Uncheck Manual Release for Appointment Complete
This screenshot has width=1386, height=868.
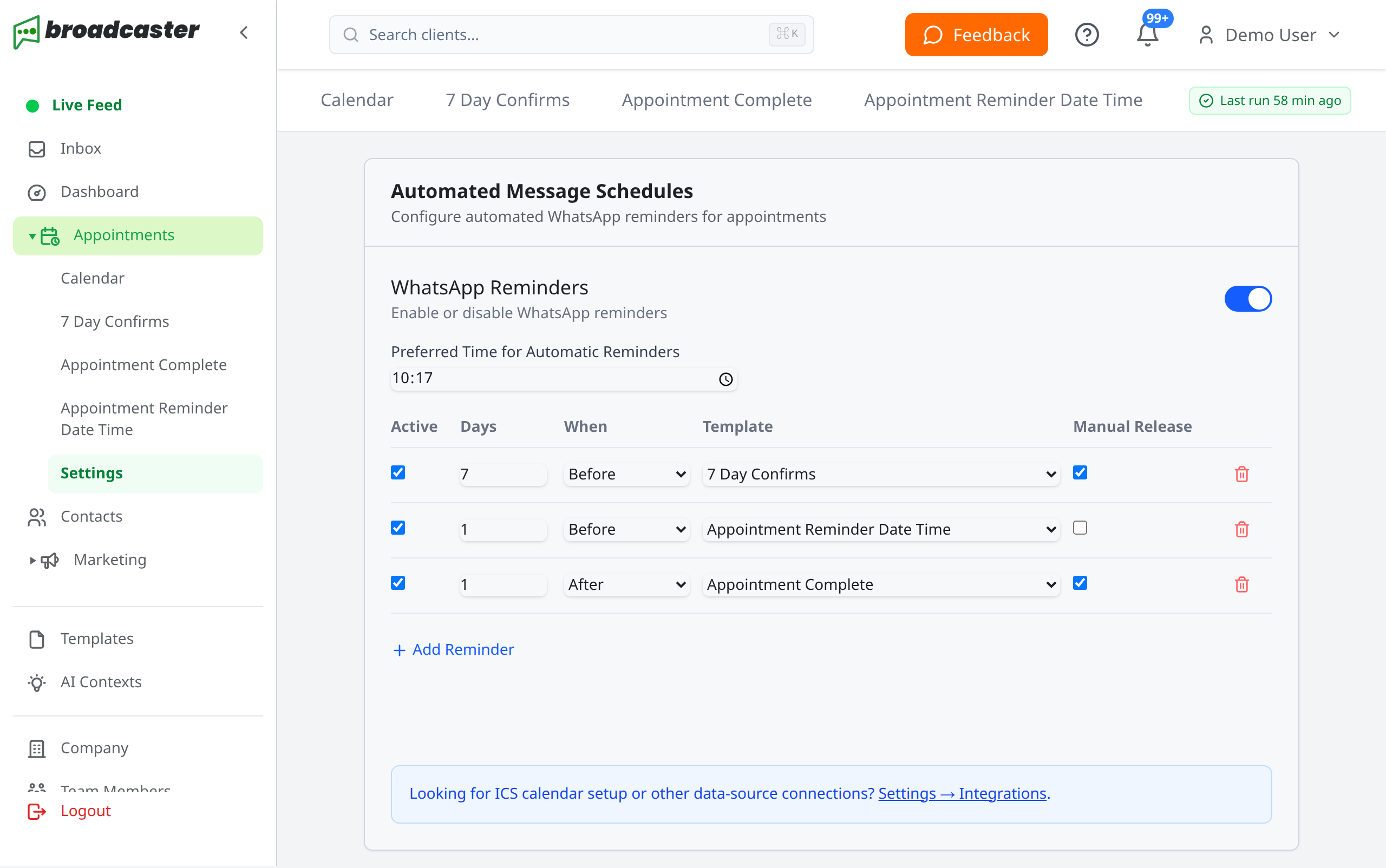[1080, 583]
